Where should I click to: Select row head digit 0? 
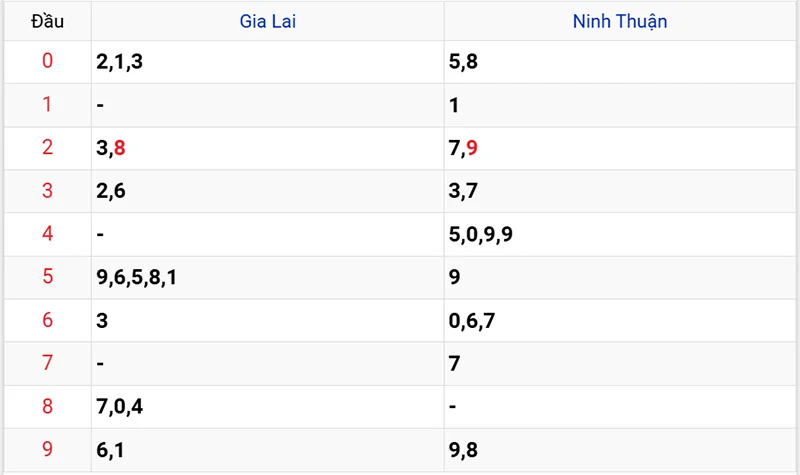click(47, 61)
